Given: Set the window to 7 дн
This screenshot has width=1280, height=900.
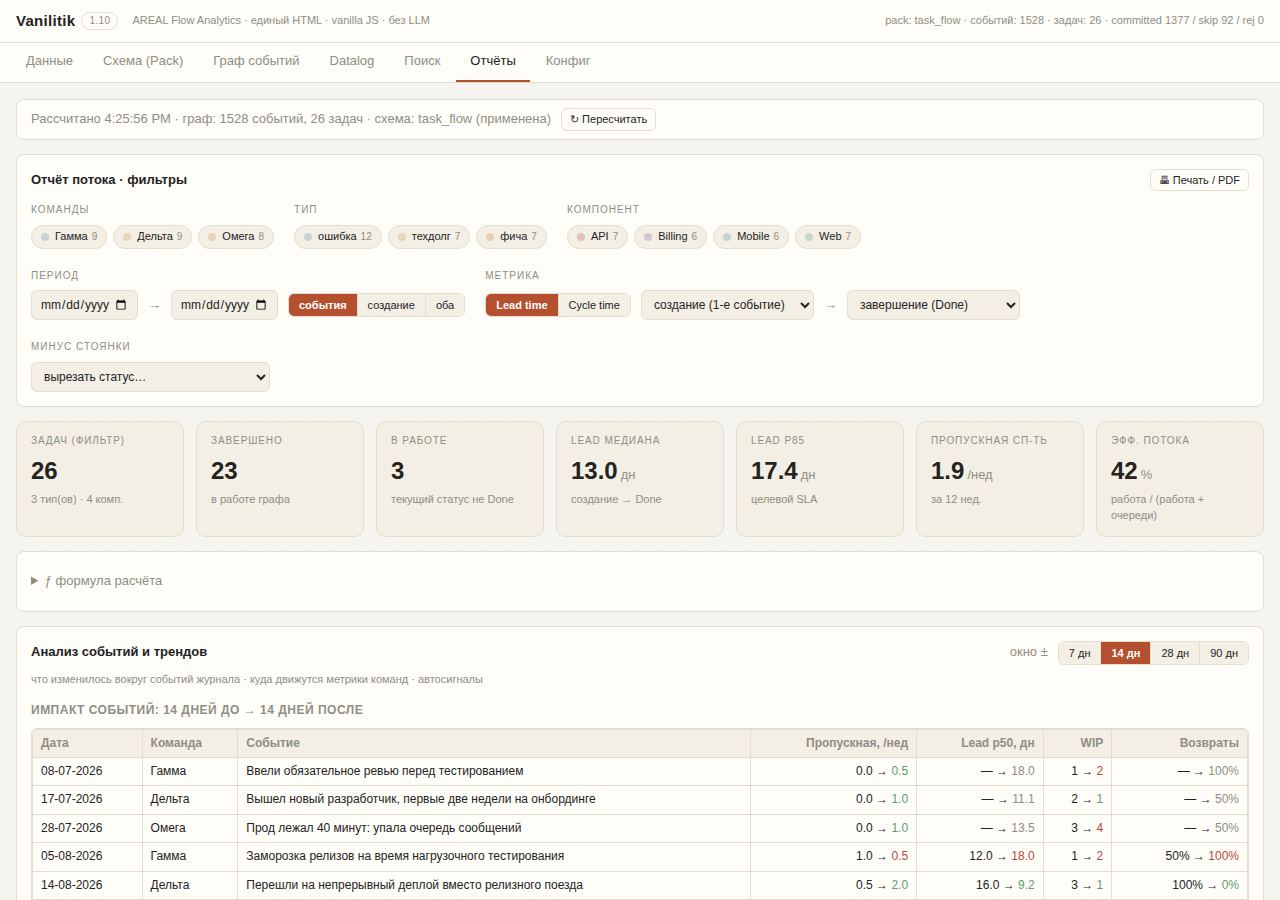Looking at the screenshot, I should click(x=1080, y=653).
